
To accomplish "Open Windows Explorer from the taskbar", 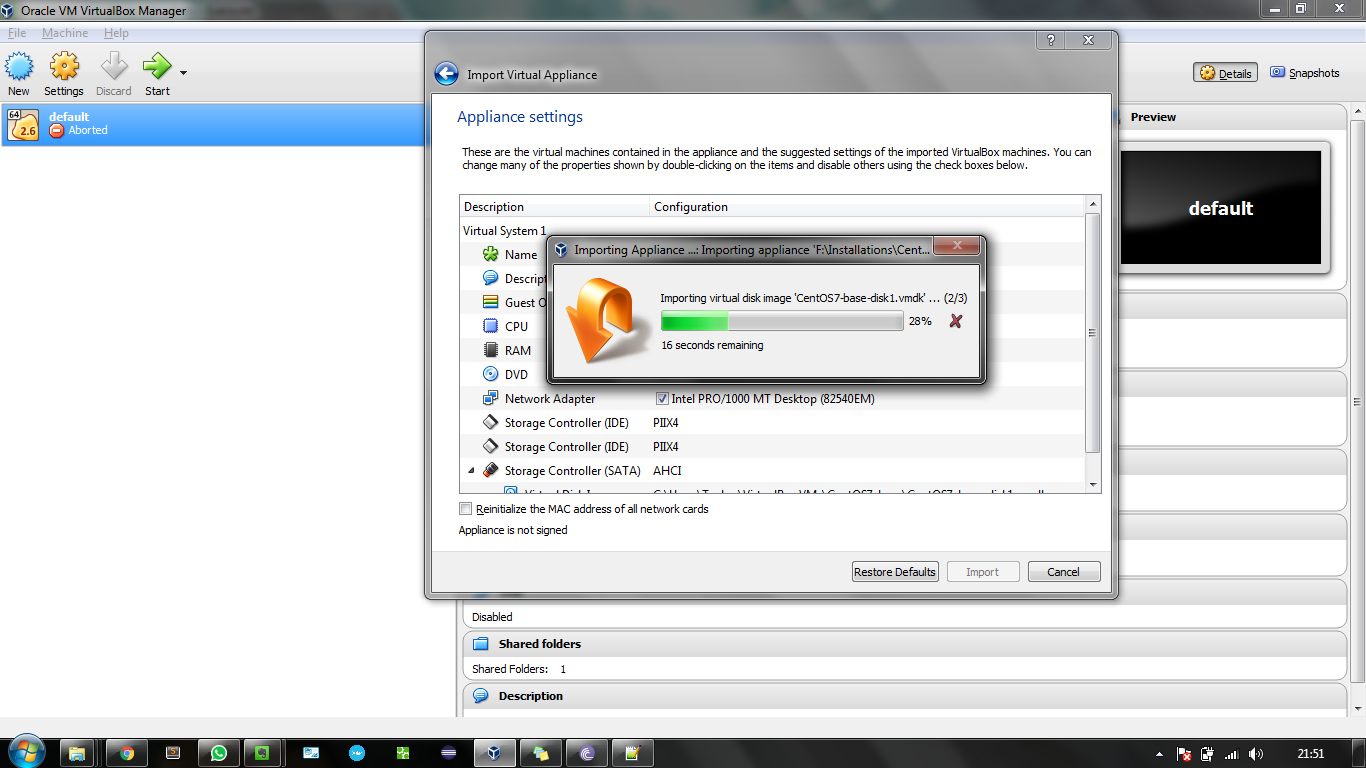I will pyautogui.click(x=78, y=753).
